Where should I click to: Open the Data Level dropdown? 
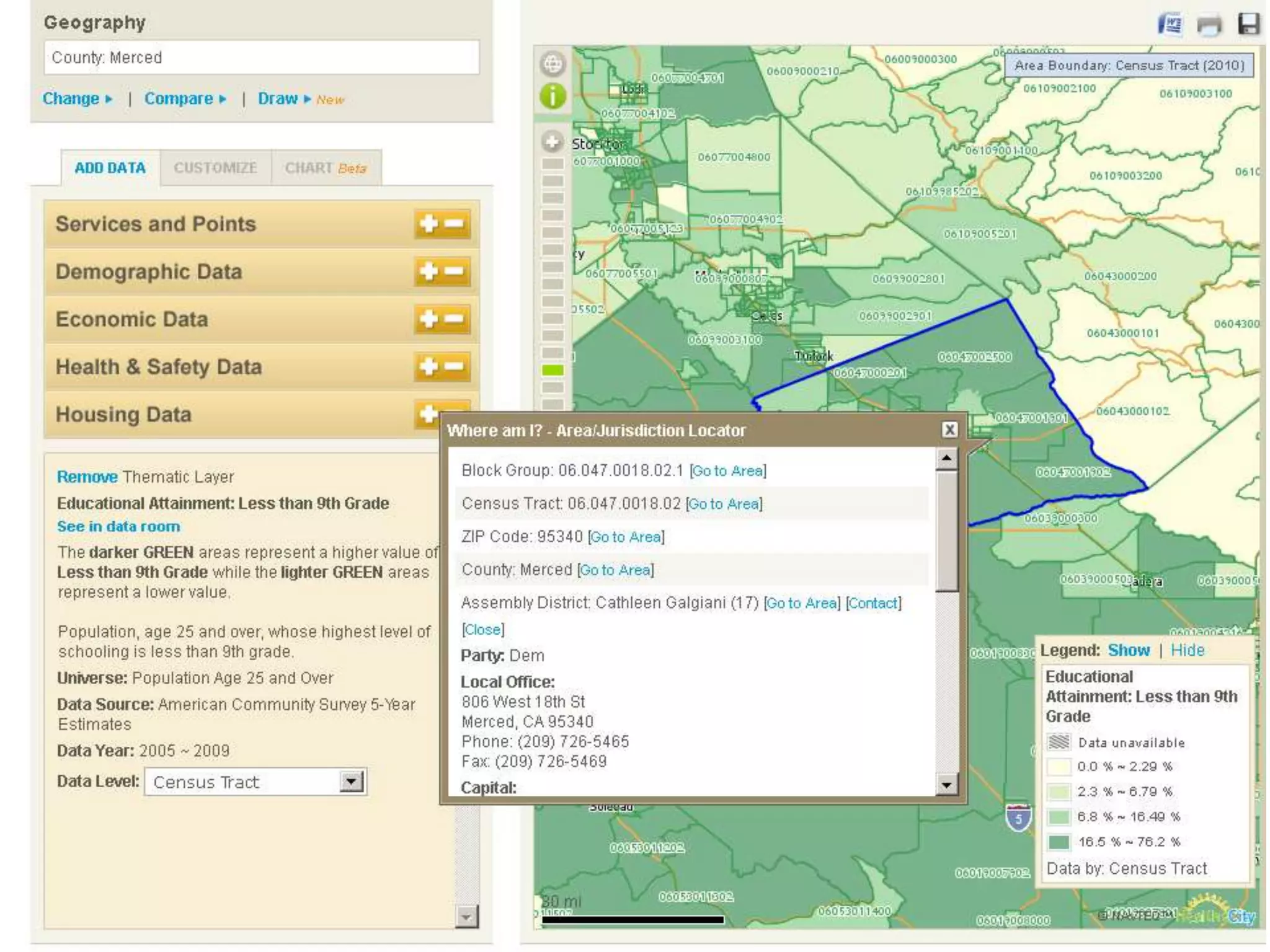(352, 782)
